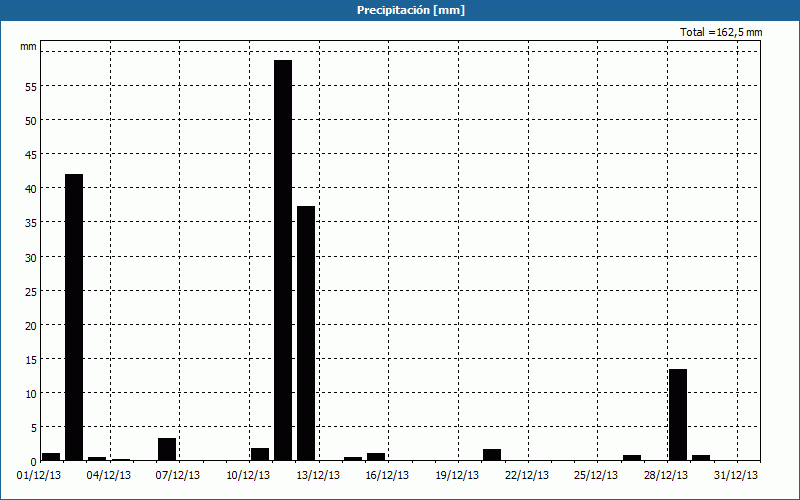800x500 pixels.
Task: Click the y-axis value 0
Action: tap(34, 462)
